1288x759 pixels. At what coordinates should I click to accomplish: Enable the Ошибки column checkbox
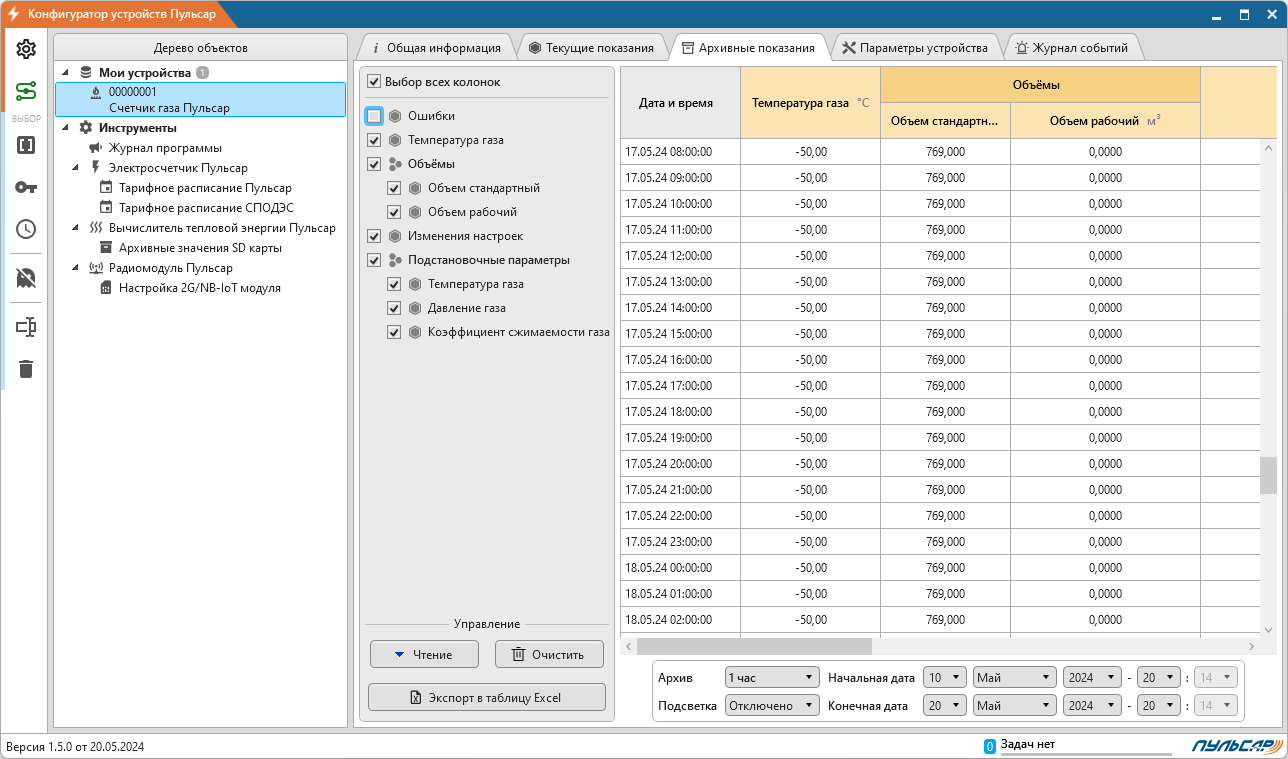(x=374, y=116)
